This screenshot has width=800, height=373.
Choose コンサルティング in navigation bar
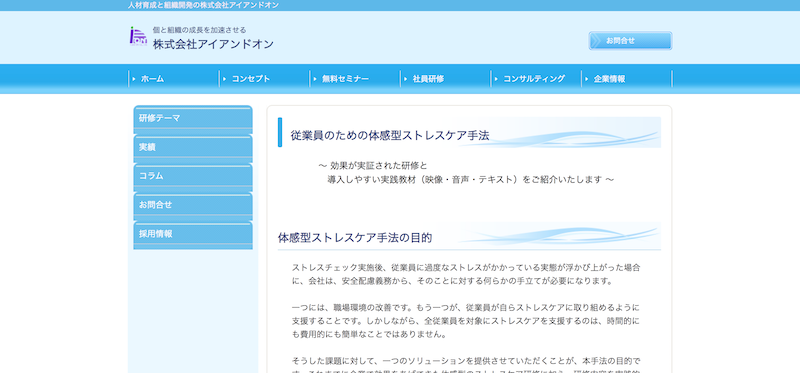click(534, 79)
